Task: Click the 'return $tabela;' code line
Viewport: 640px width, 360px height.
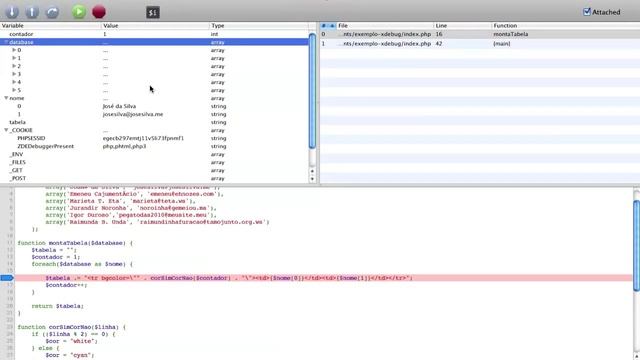Action: 58,306
